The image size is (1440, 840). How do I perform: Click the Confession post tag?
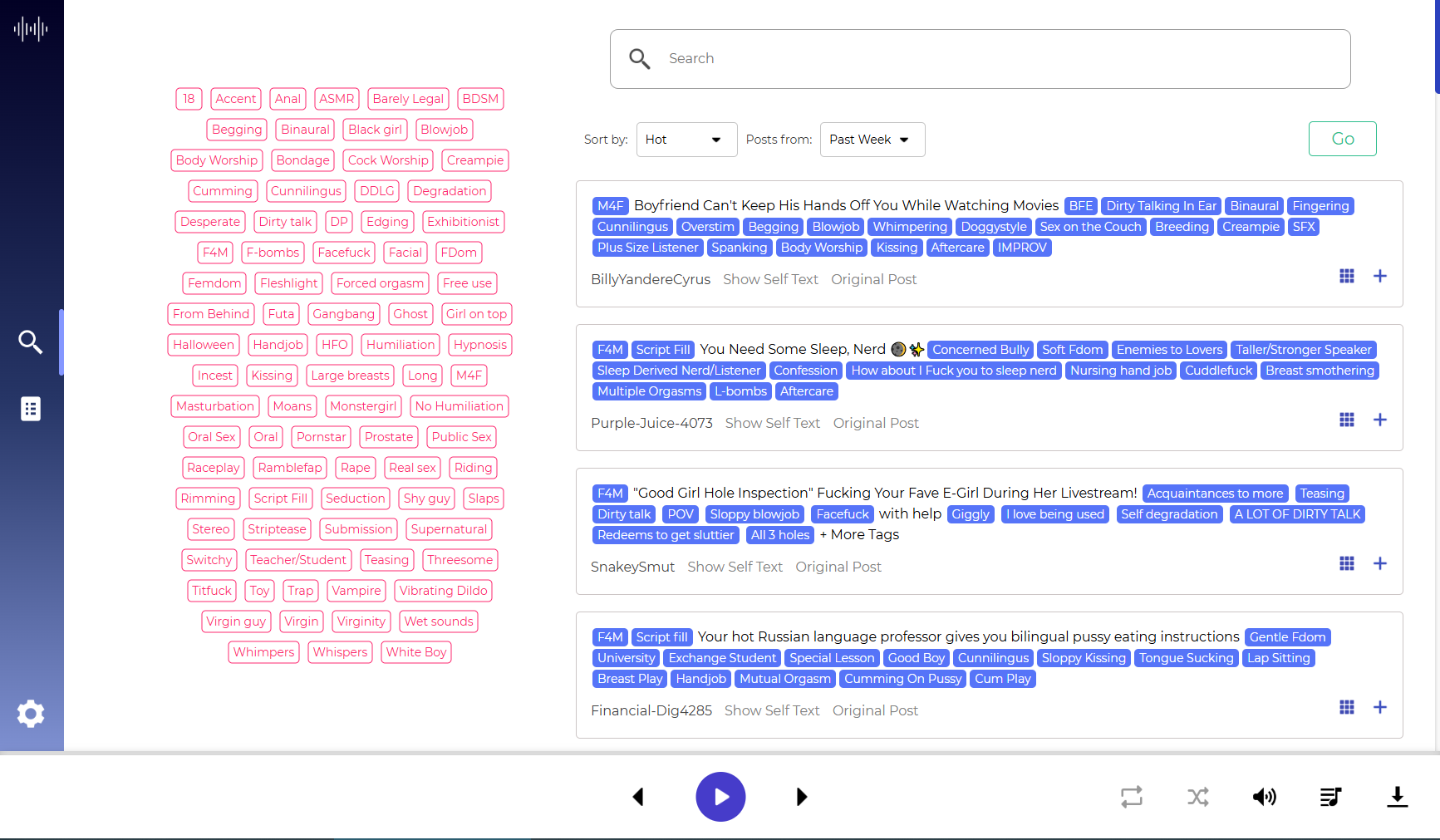click(x=805, y=371)
